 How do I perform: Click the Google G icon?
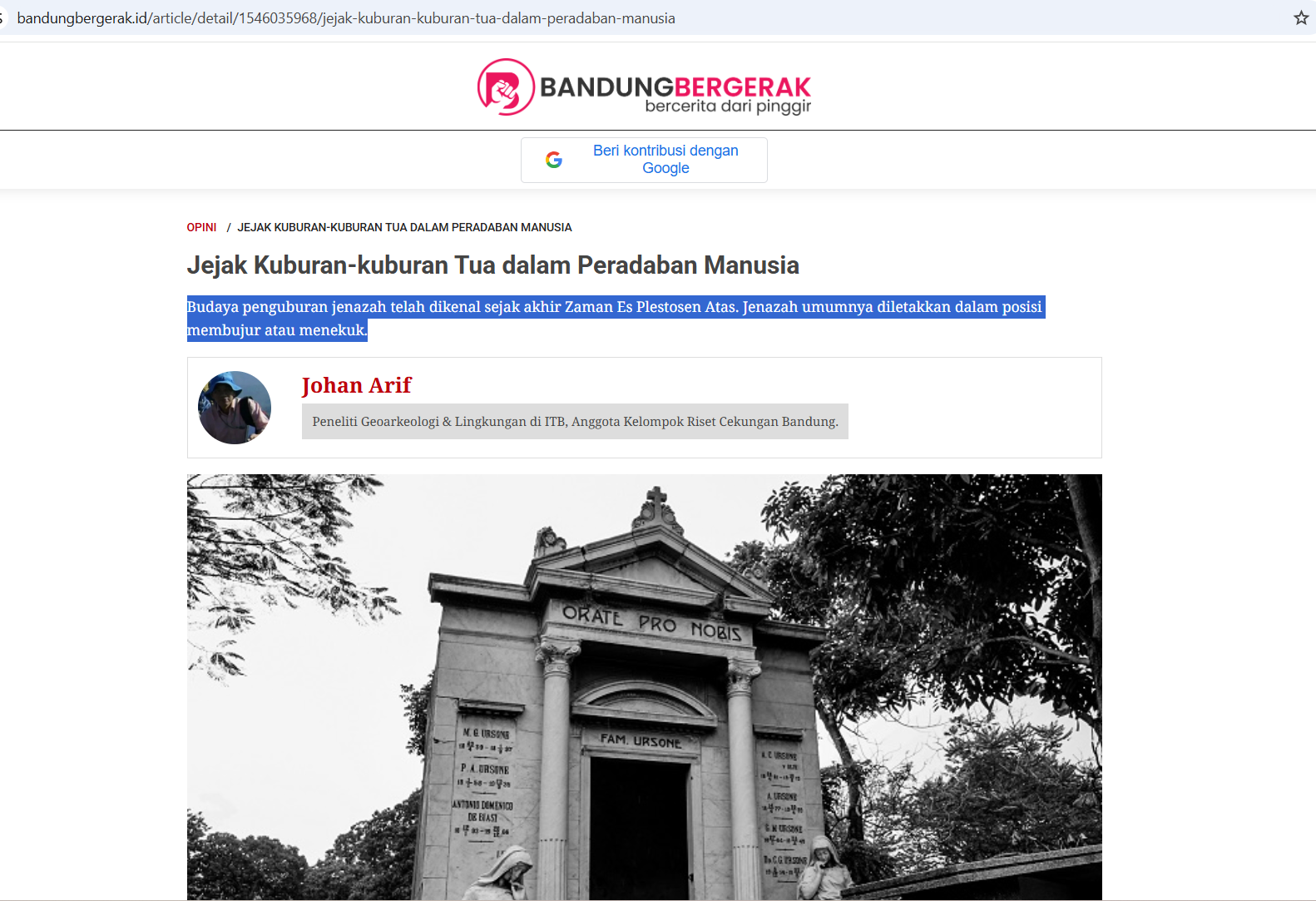point(554,160)
